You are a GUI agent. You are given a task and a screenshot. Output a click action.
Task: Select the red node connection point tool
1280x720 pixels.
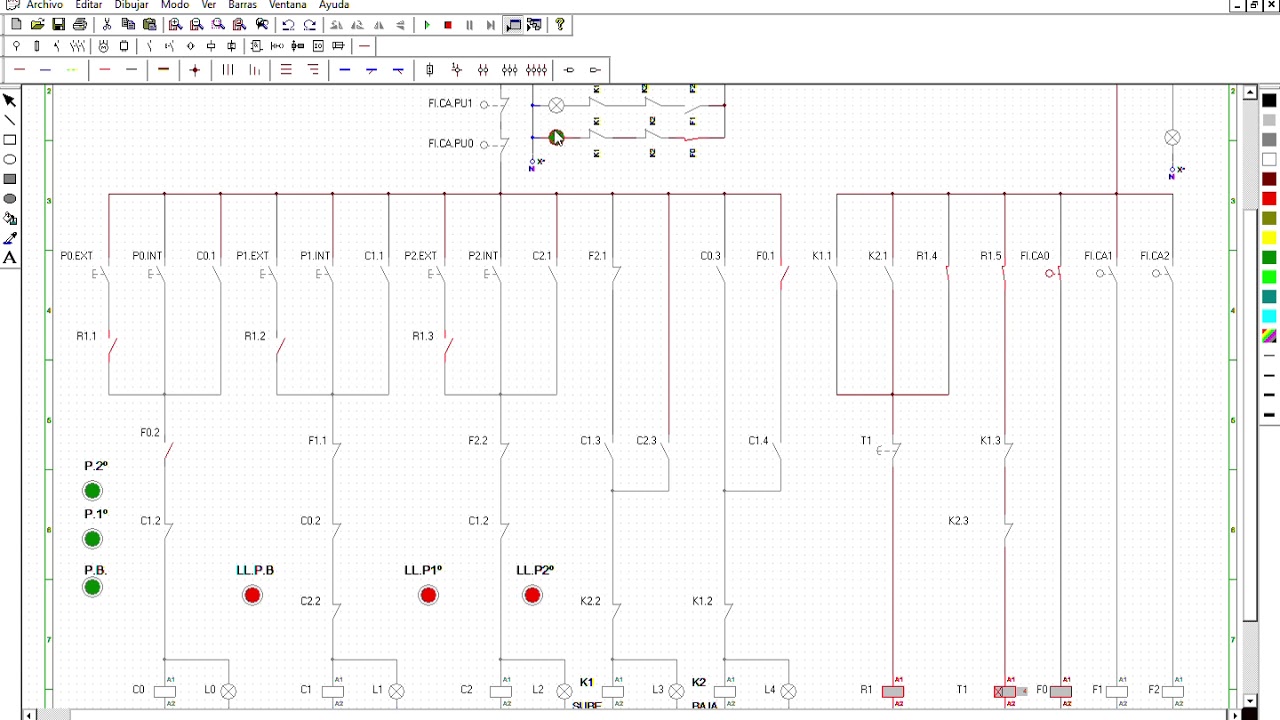point(195,70)
